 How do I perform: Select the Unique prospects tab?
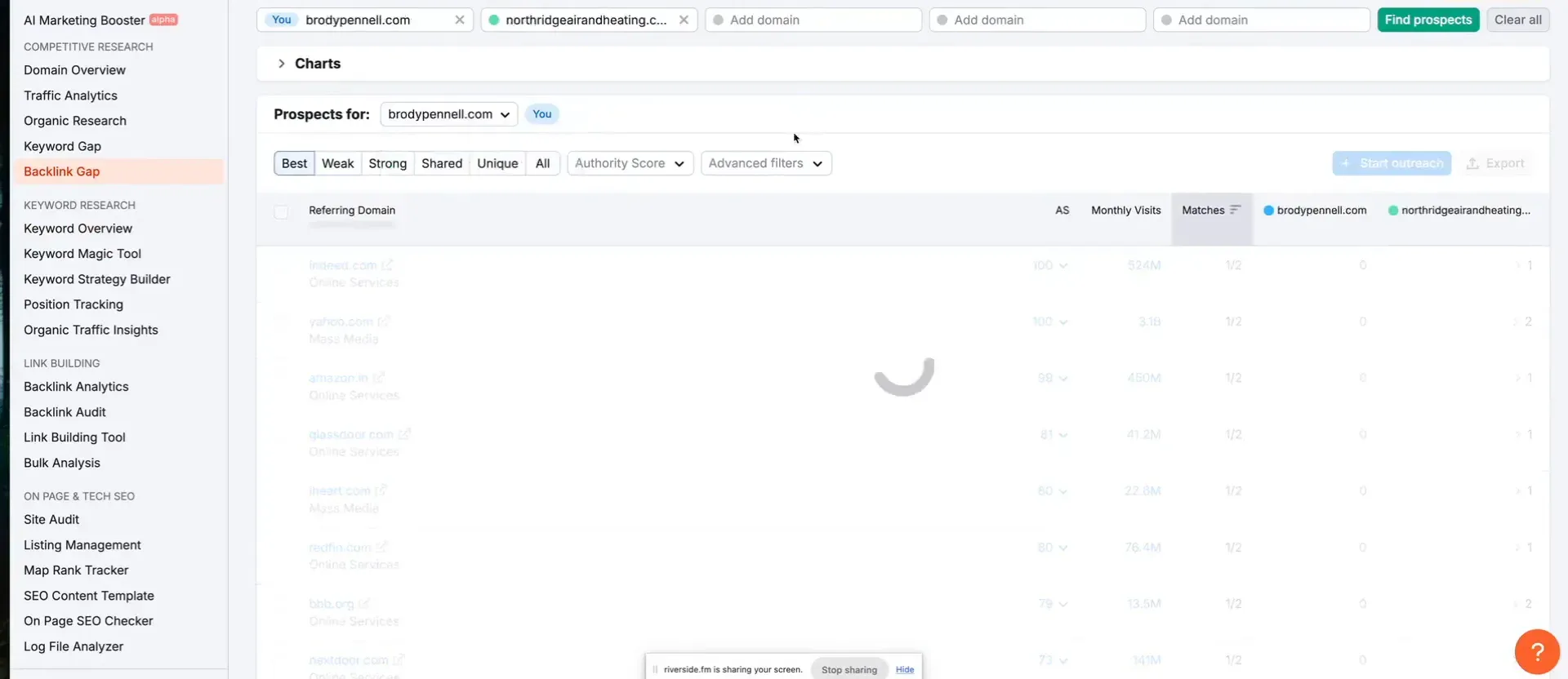point(497,163)
